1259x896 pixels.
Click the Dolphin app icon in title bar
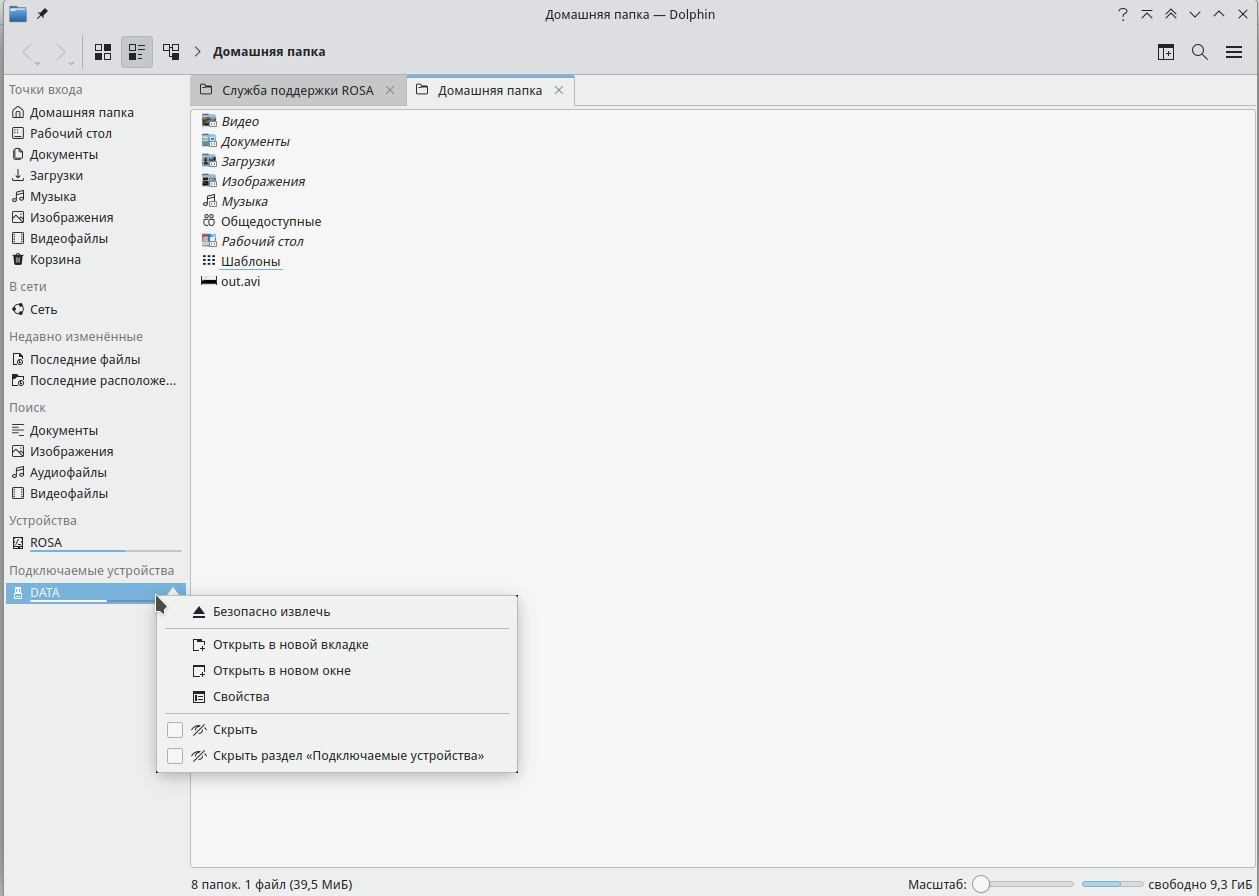coord(18,14)
